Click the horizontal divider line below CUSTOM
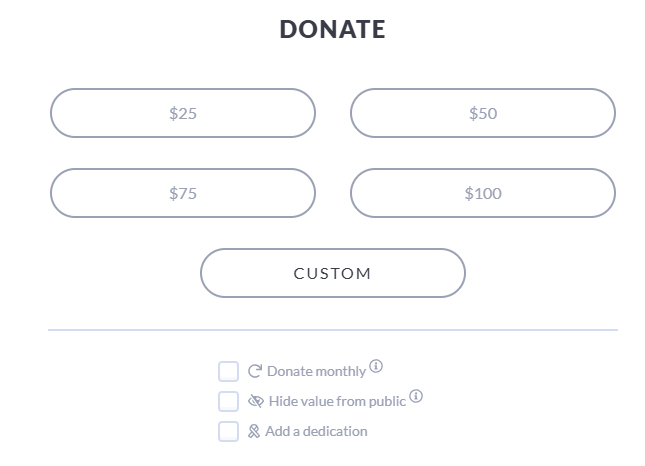 point(333,330)
